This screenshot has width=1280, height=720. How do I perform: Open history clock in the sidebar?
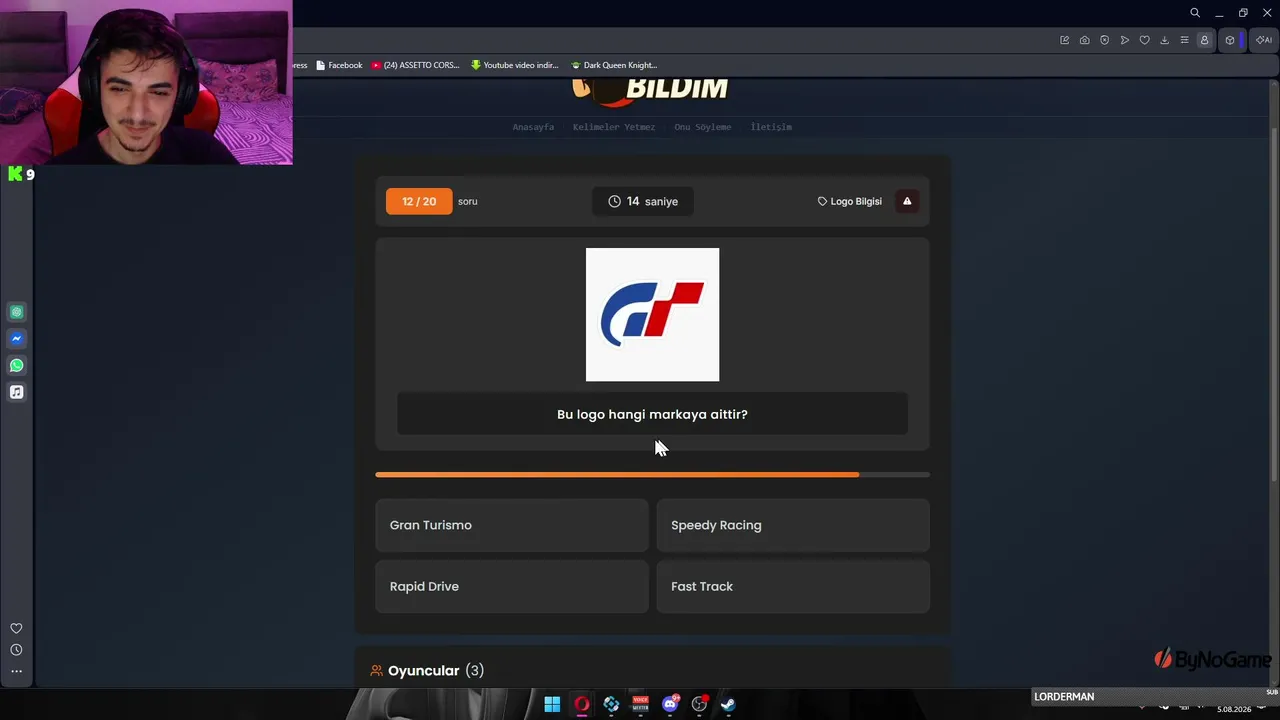click(16, 650)
